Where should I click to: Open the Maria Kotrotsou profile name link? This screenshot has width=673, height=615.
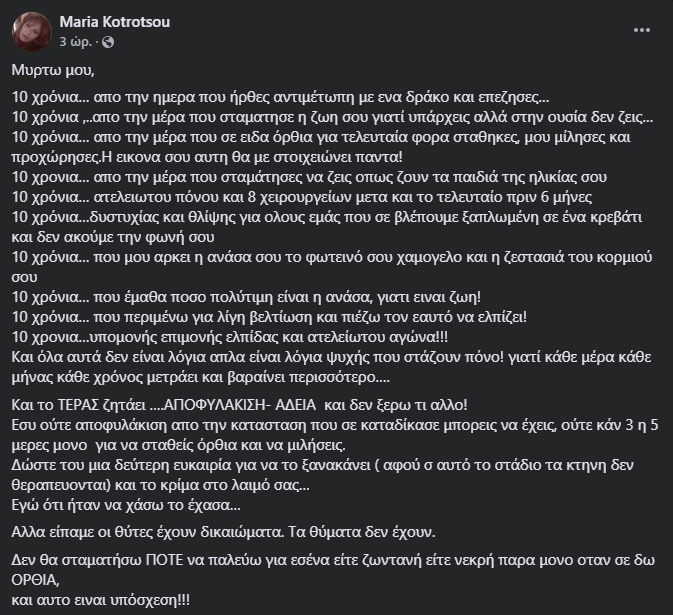(114, 23)
